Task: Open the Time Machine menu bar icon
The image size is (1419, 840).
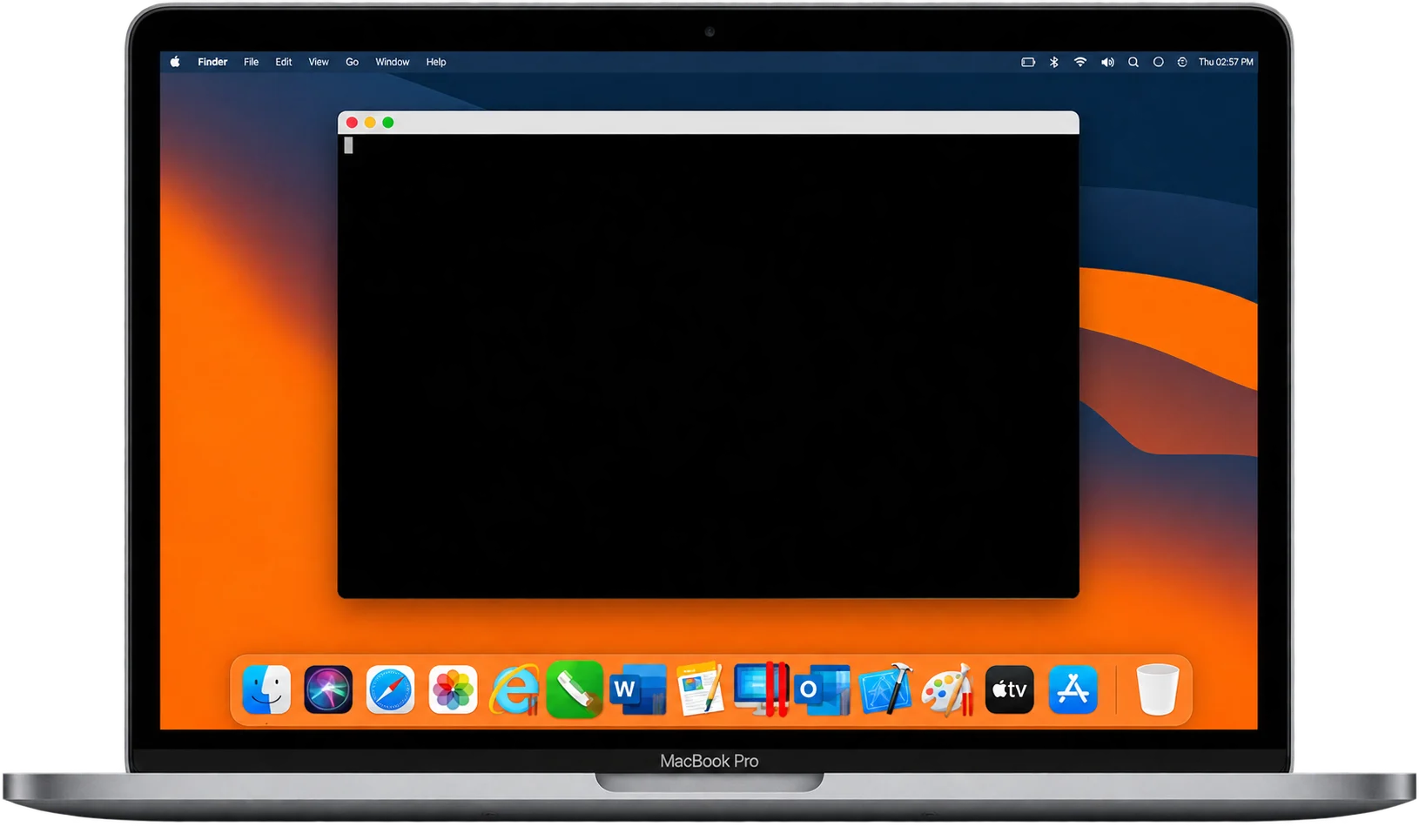Action: [x=1182, y=62]
